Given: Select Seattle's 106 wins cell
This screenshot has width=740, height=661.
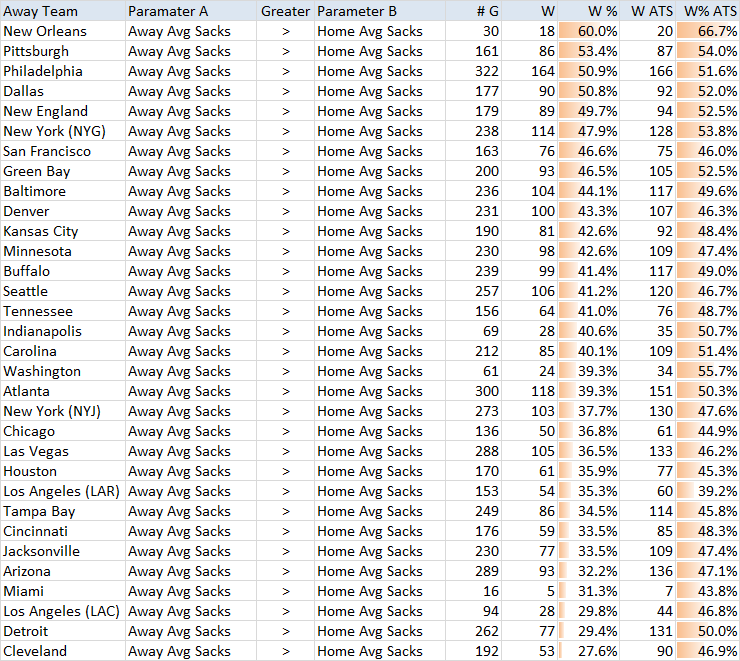Looking at the screenshot, I should click(x=530, y=291).
